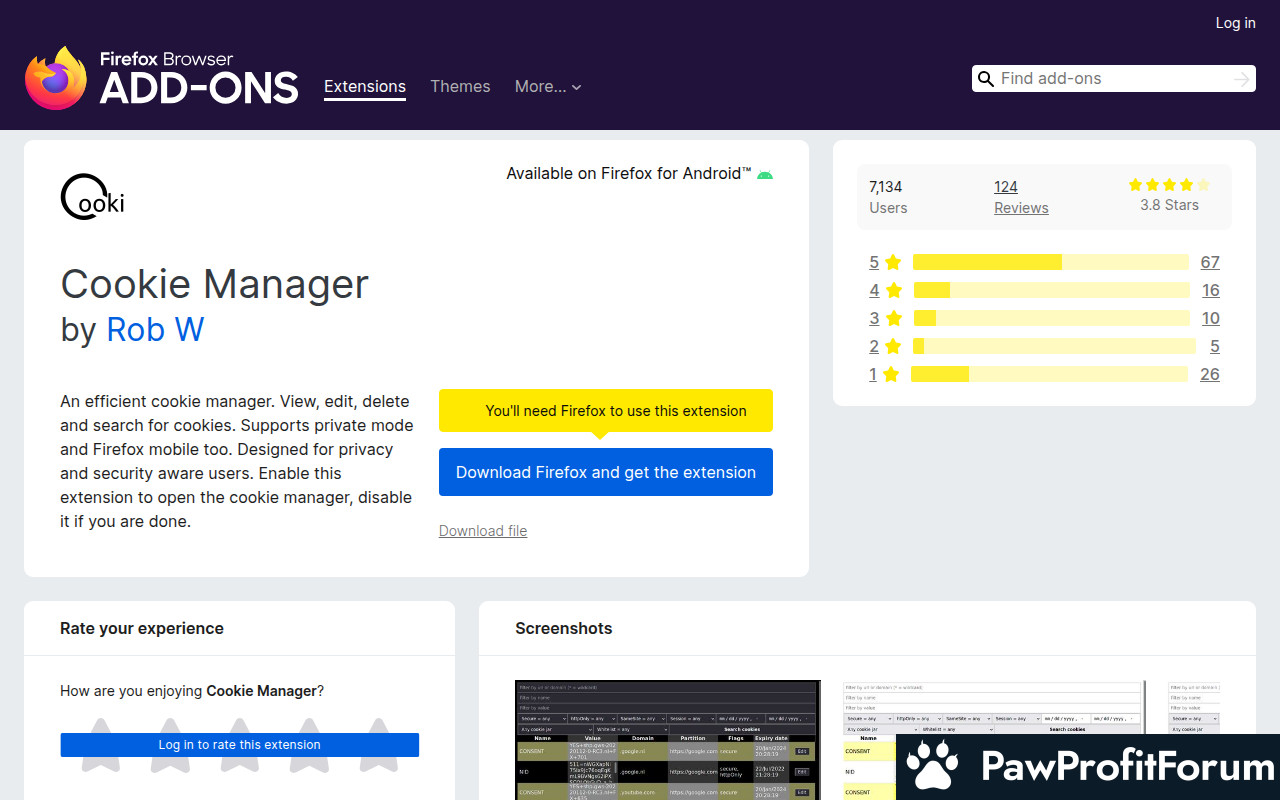The image size is (1280, 800).
Task: Click the 5-star rating bar
Action: (1050, 262)
